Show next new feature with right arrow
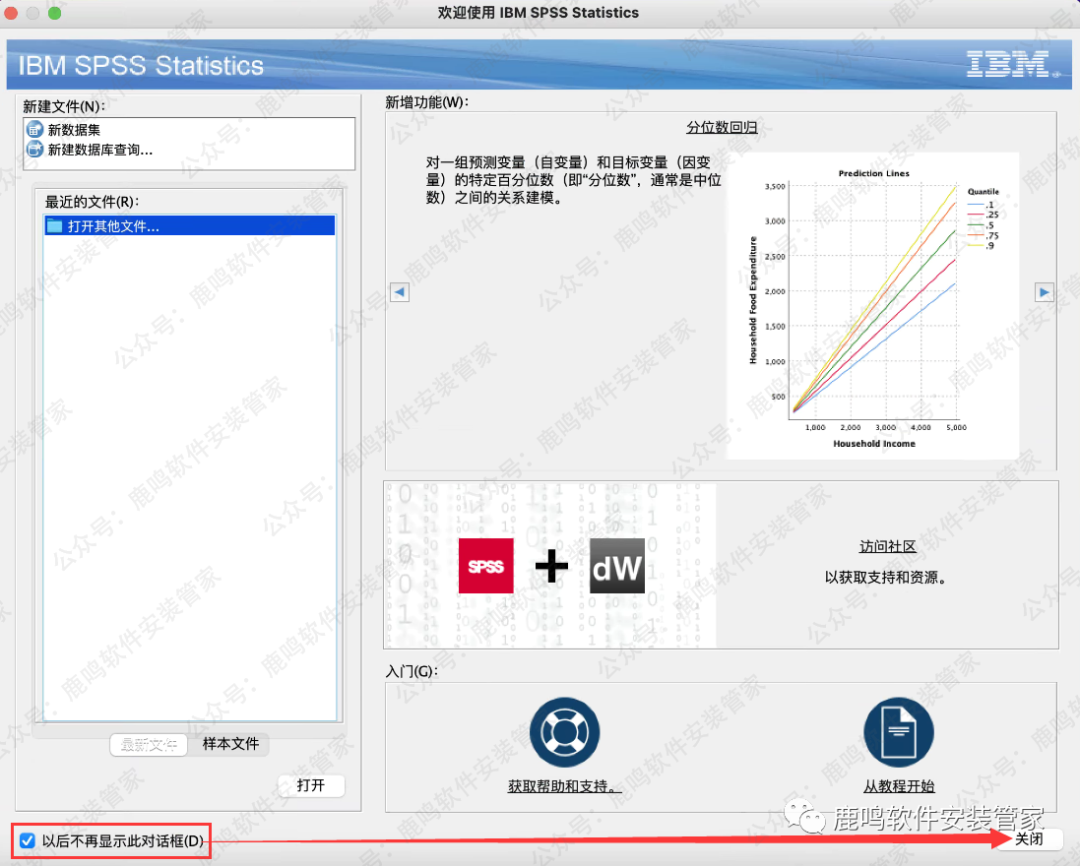Viewport: 1080px width, 866px height. [x=1044, y=292]
